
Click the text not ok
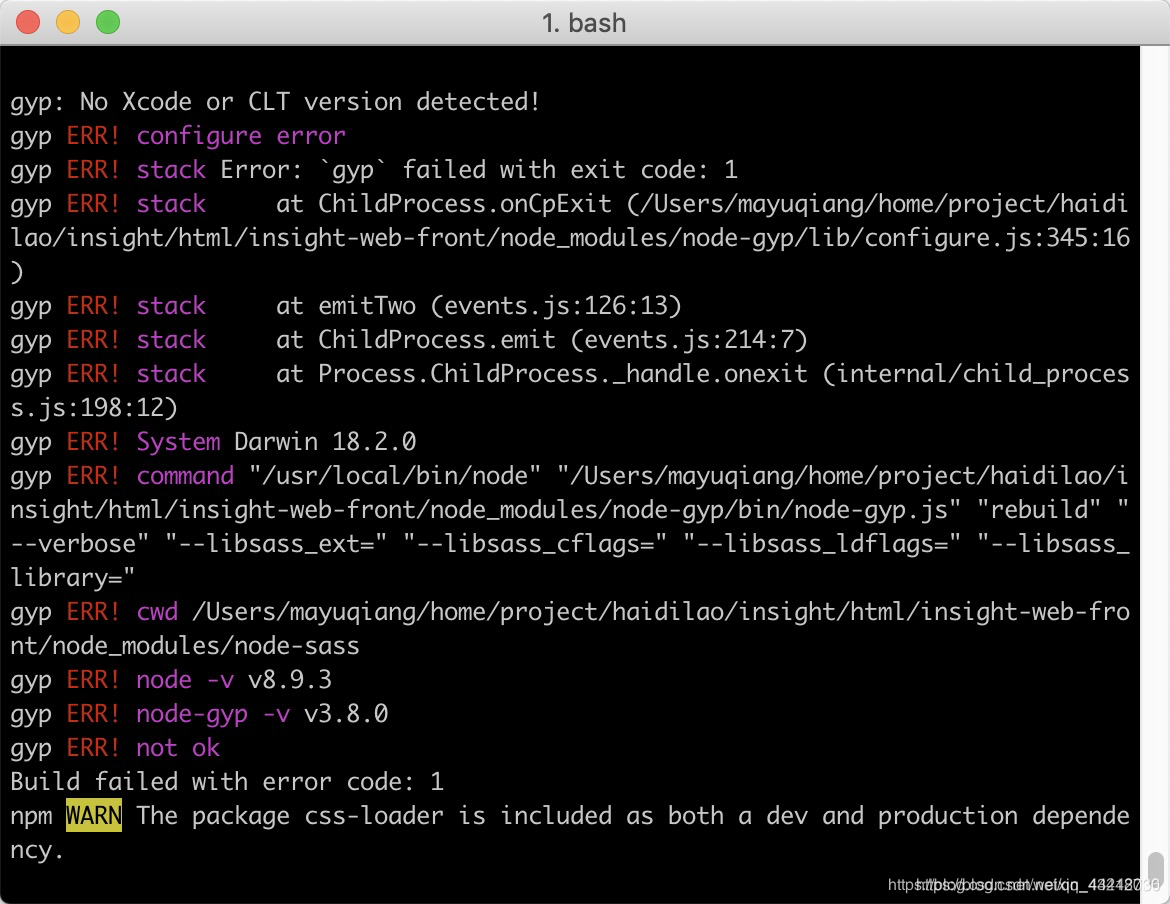[179, 747]
